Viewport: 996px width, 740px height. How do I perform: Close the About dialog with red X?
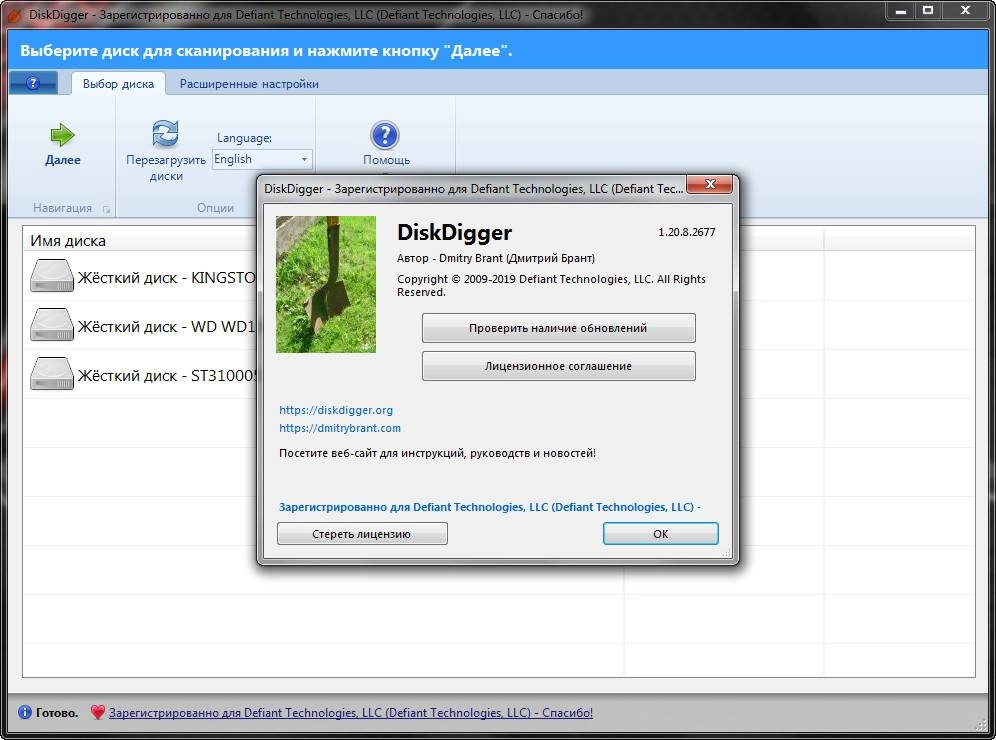pos(710,184)
